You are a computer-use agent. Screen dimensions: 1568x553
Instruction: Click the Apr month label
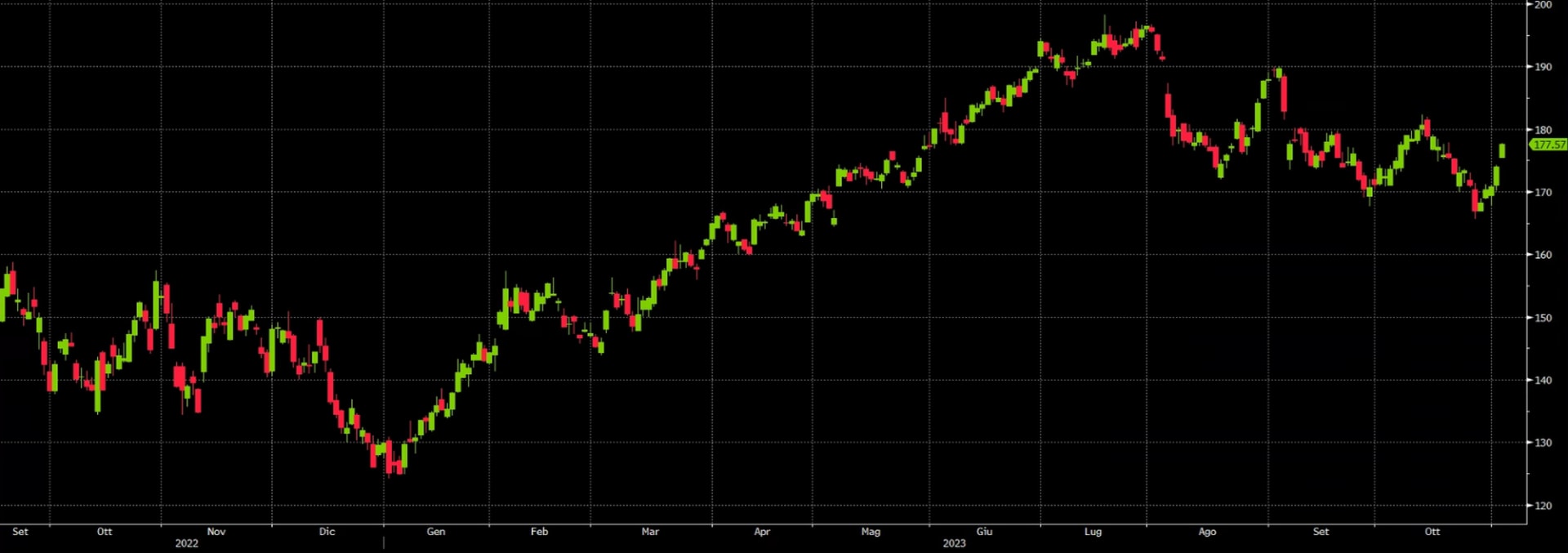[x=762, y=532]
